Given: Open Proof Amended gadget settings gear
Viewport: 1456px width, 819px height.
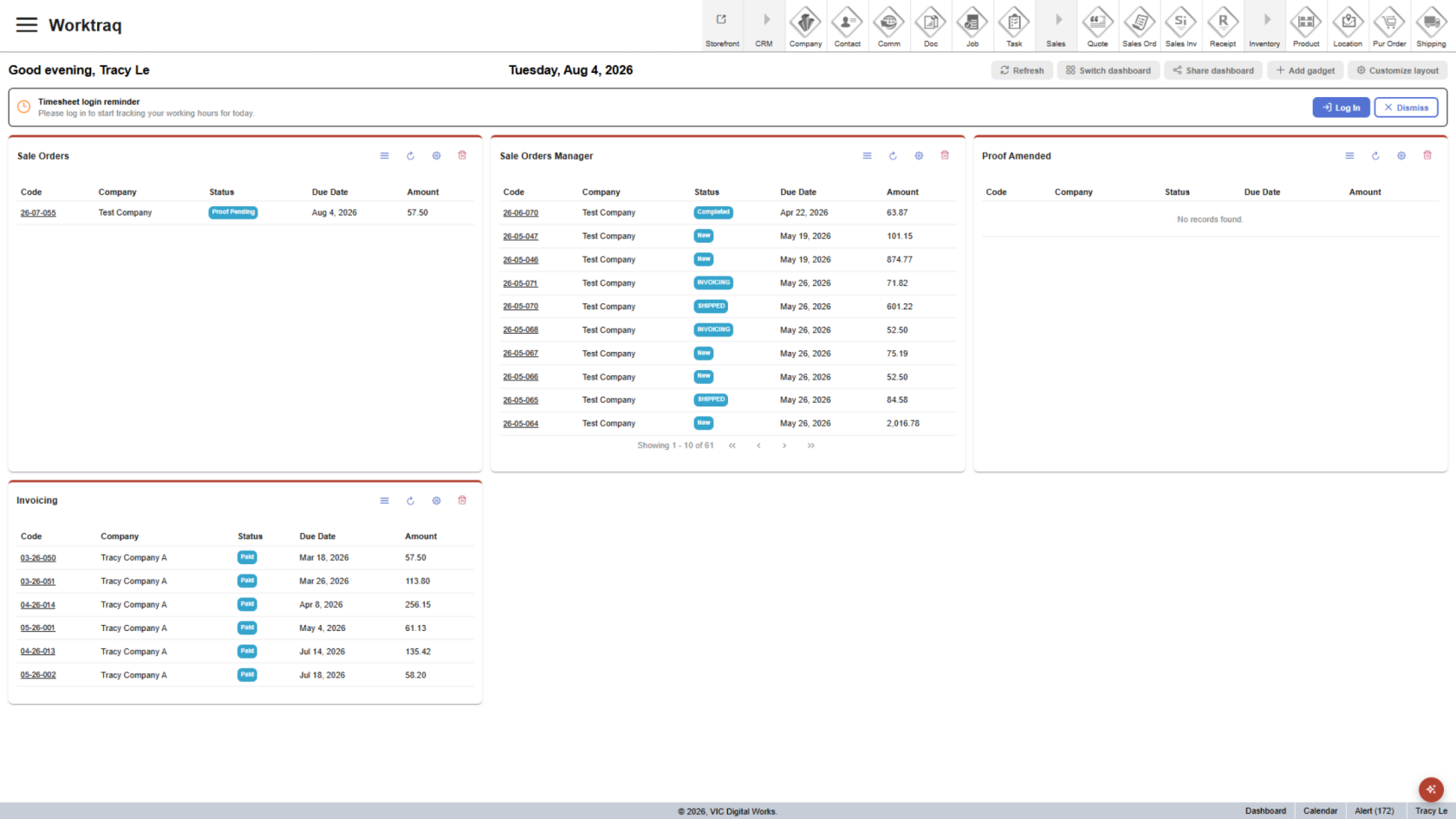Looking at the screenshot, I should pyautogui.click(x=1401, y=156).
